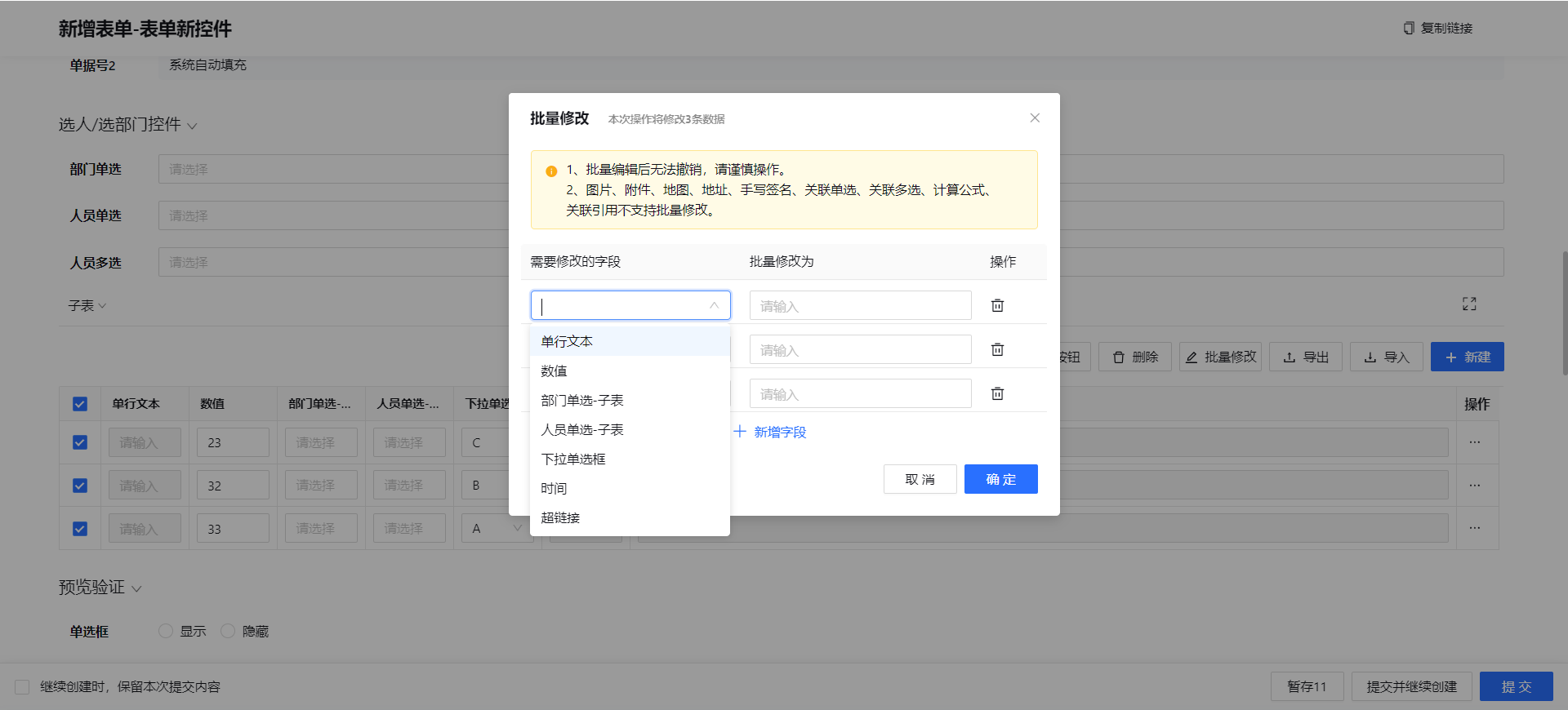Click the 批量修改 toolbar button
The height and width of the screenshot is (710, 1568).
[x=1220, y=357]
